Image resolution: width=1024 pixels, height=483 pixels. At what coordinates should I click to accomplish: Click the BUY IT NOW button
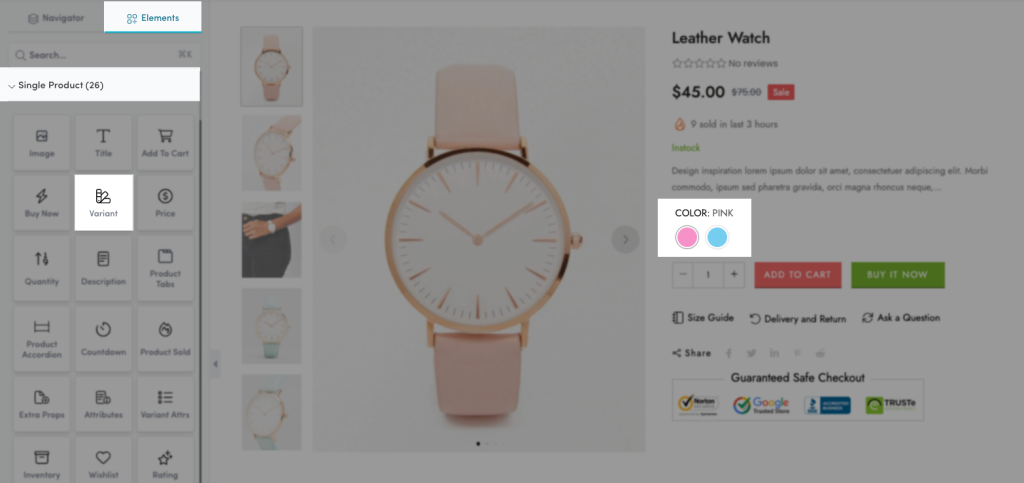(x=897, y=275)
